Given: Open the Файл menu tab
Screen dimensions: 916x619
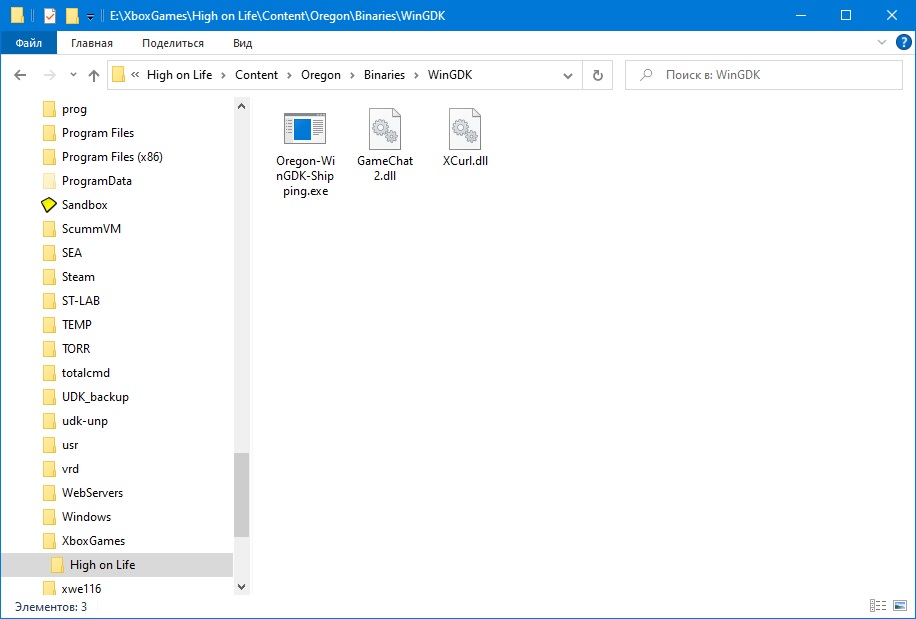Looking at the screenshot, I should point(29,43).
